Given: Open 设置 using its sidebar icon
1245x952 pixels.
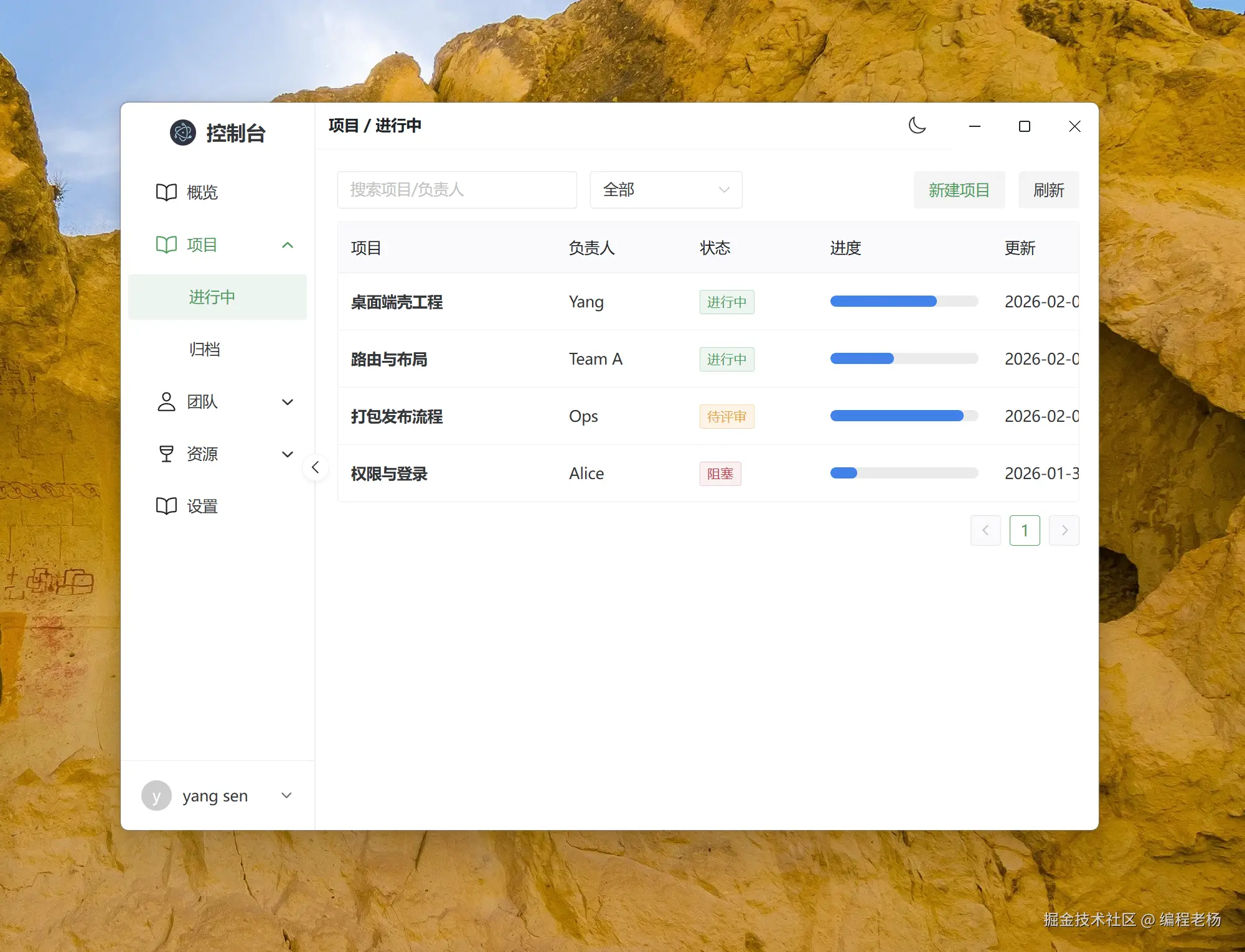Looking at the screenshot, I should [166, 506].
